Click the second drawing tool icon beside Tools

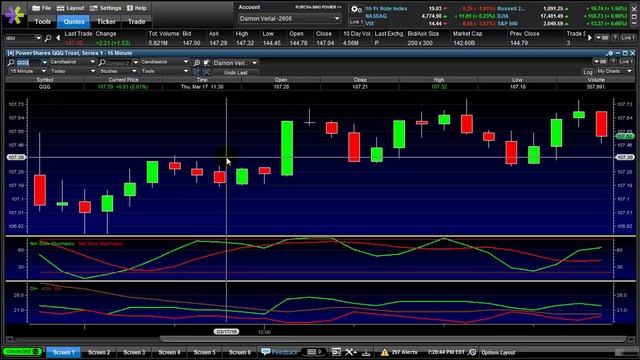pos(206,72)
